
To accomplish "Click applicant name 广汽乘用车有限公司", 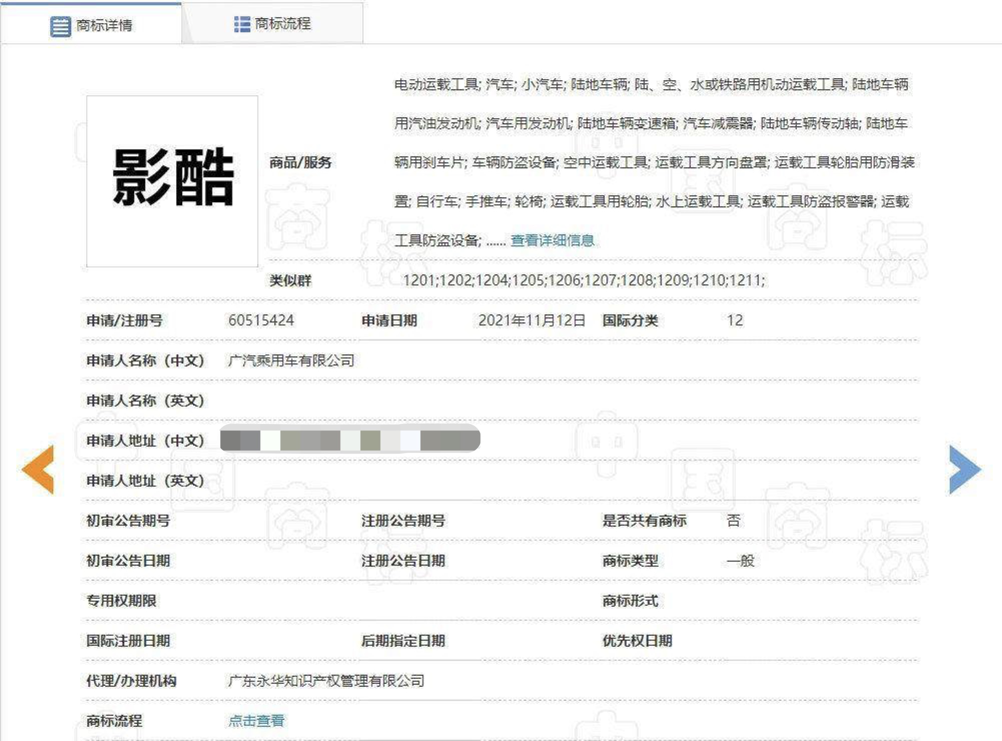I will click(291, 360).
